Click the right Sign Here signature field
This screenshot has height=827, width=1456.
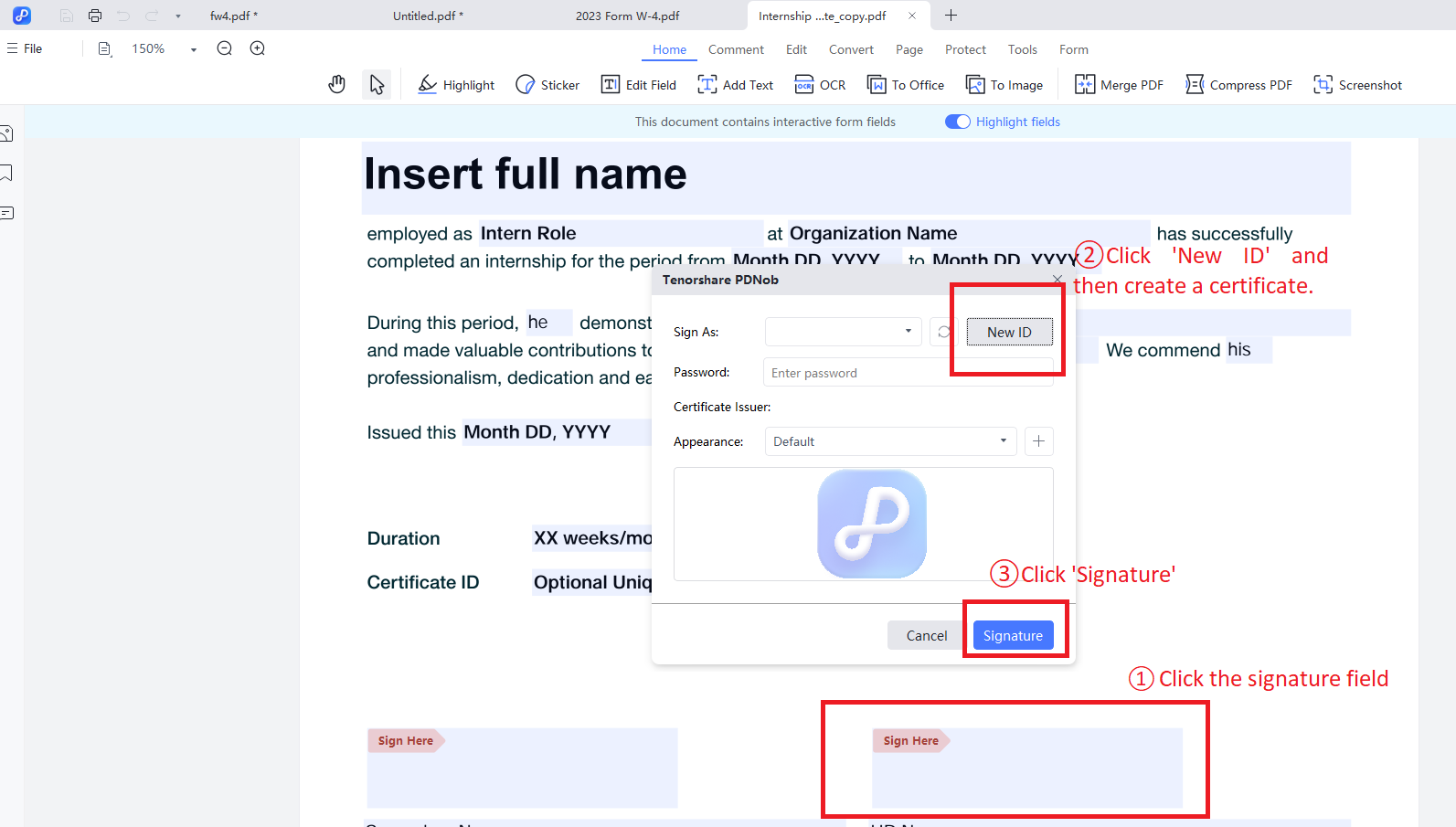[x=1027, y=768]
